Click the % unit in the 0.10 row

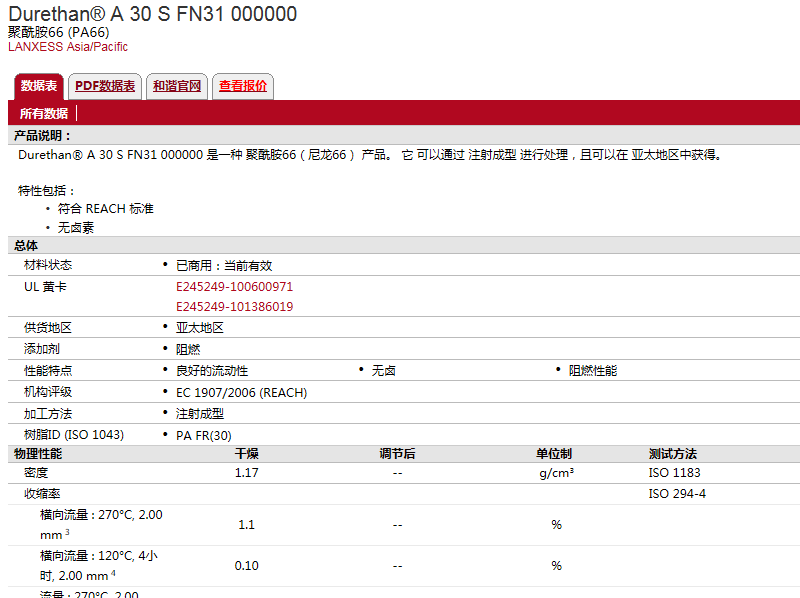point(557,566)
